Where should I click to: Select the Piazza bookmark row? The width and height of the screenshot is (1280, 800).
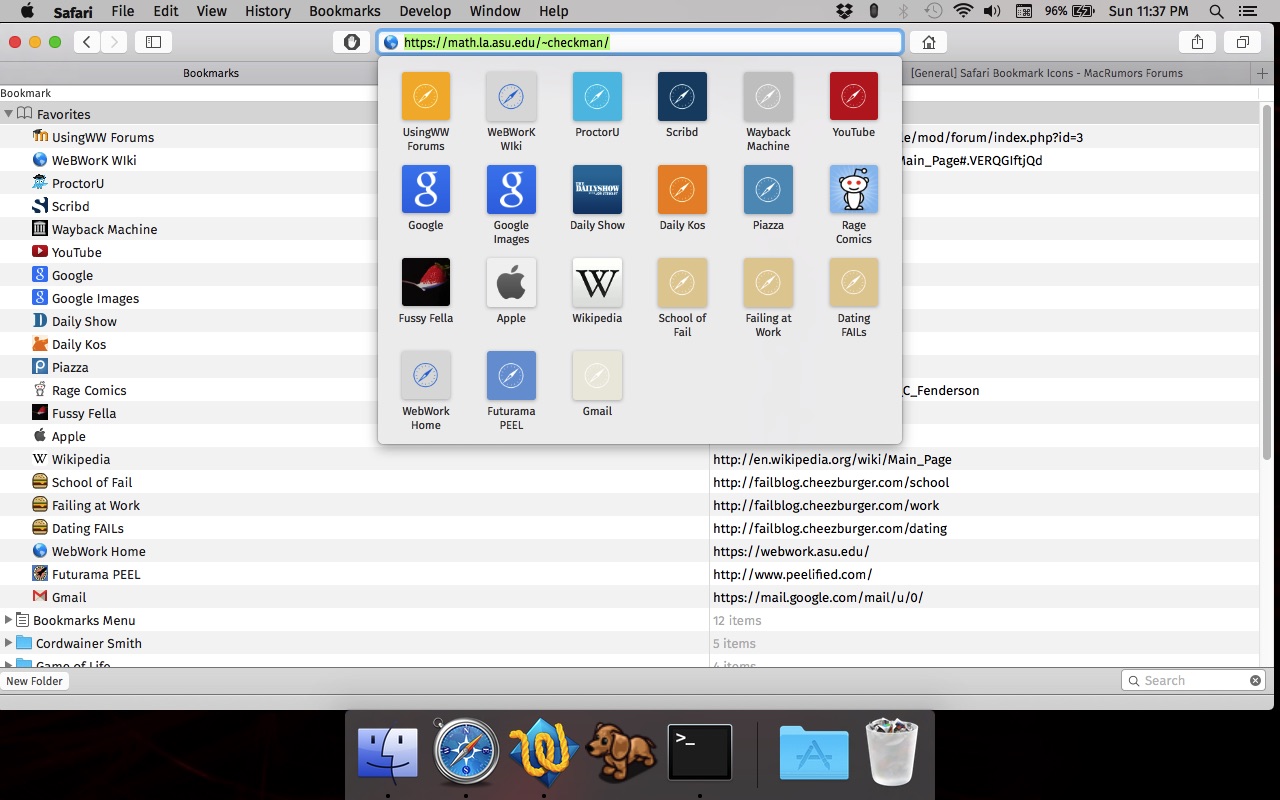click(630, 367)
